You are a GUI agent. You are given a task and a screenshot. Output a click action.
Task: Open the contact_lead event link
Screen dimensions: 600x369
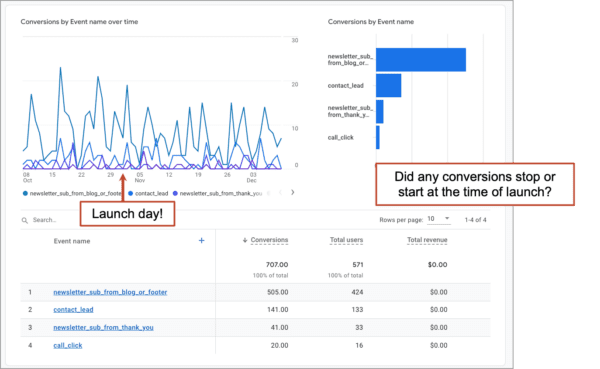point(73,309)
